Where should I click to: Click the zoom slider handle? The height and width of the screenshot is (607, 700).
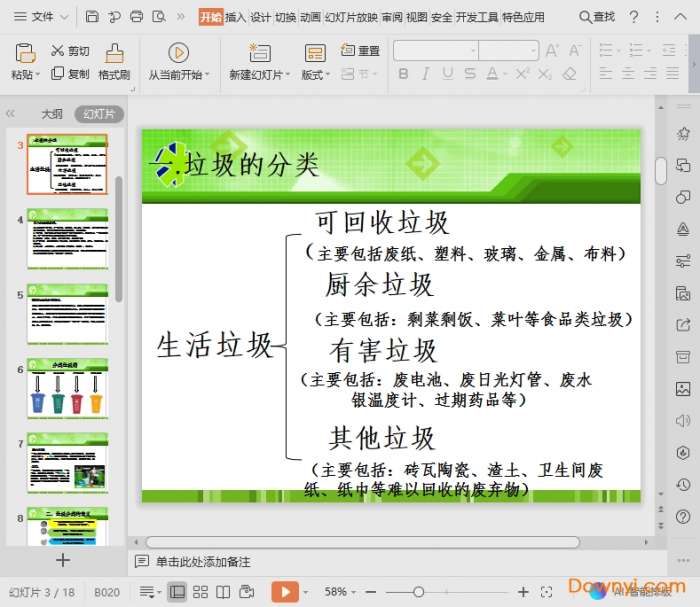click(418, 592)
